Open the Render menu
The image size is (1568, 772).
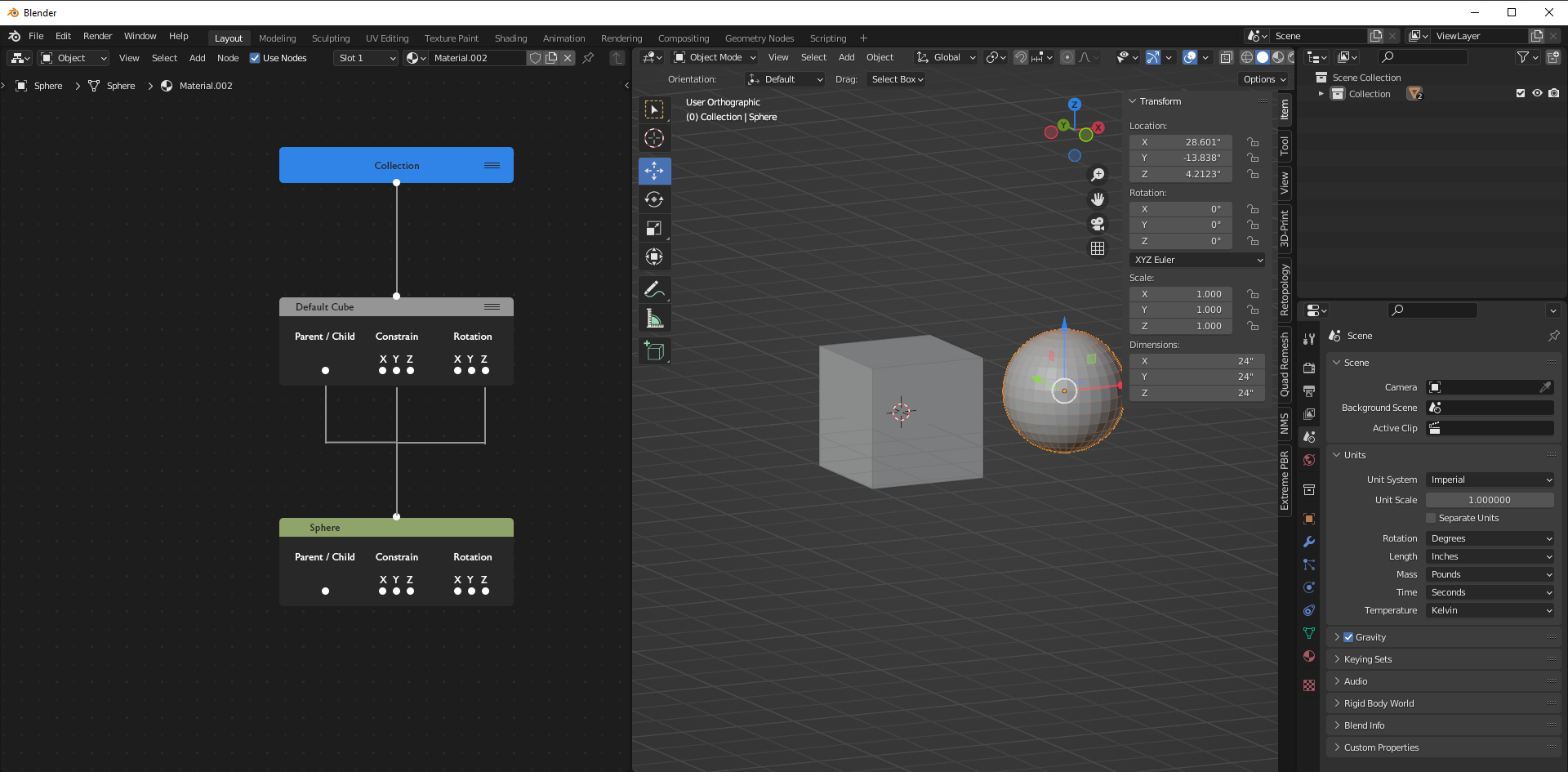(97, 36)
